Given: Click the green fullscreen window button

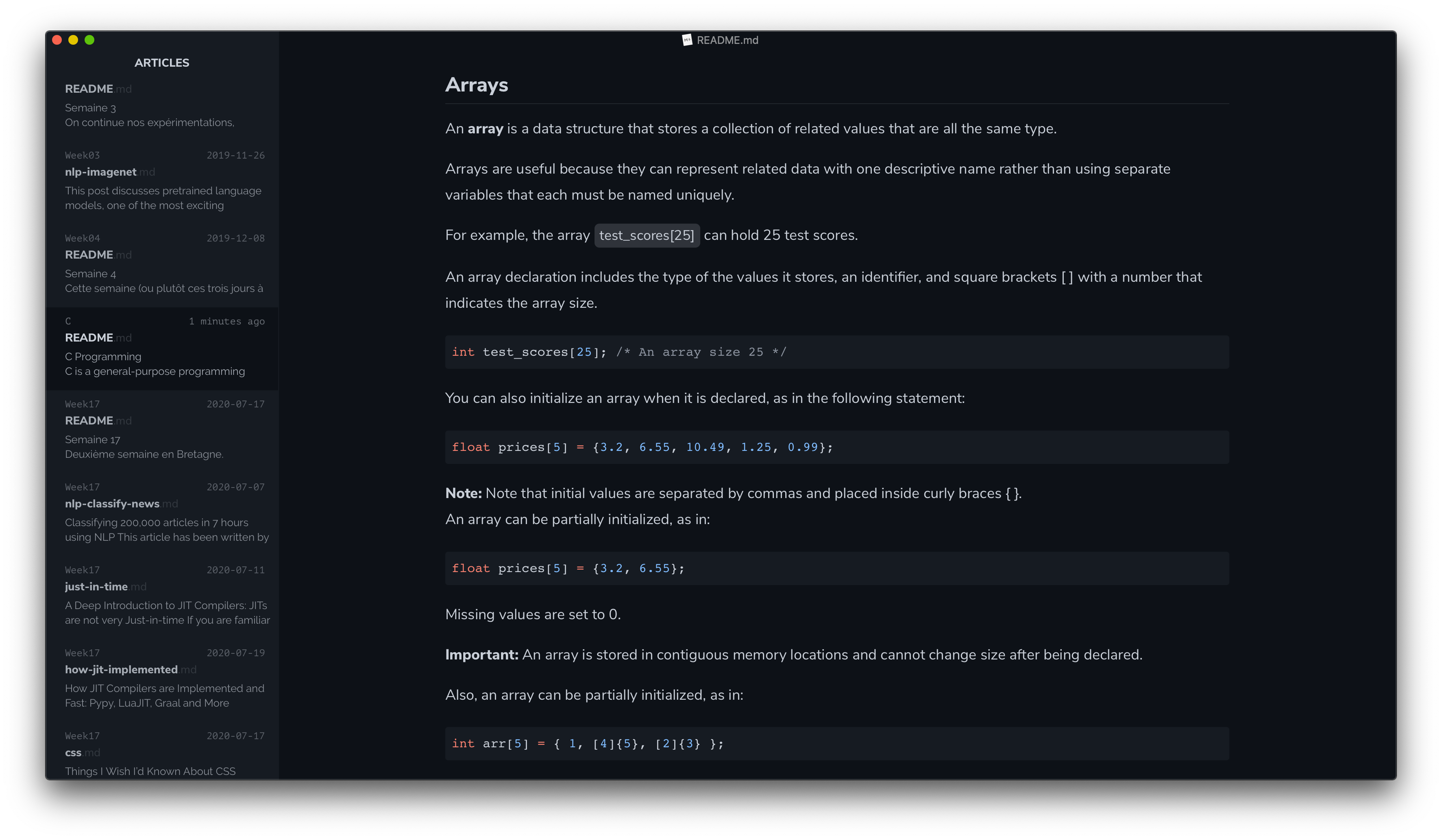Looking at the screenshot, I should pos(89,40).
